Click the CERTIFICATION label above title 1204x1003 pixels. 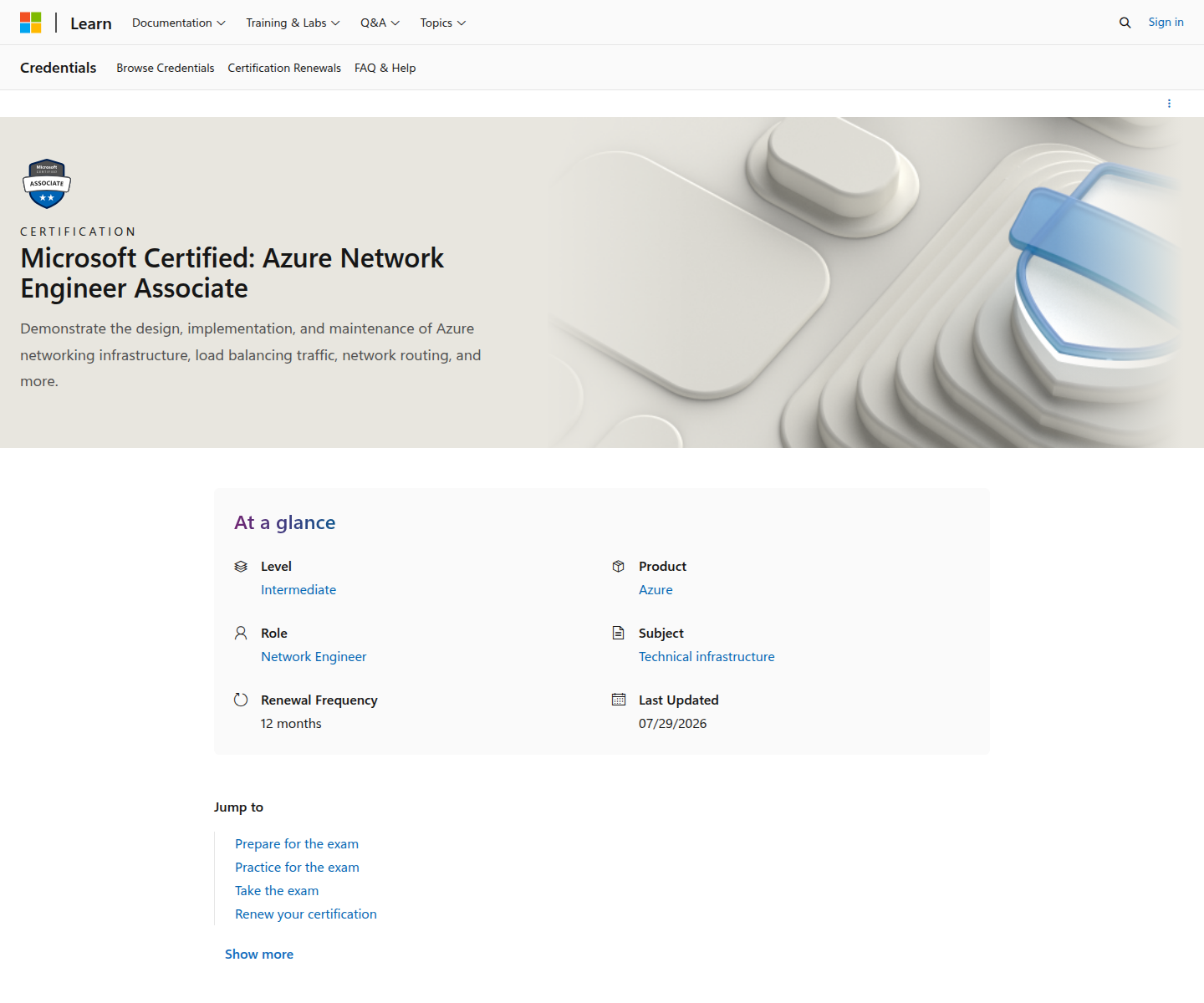click(x=78, y=232)
